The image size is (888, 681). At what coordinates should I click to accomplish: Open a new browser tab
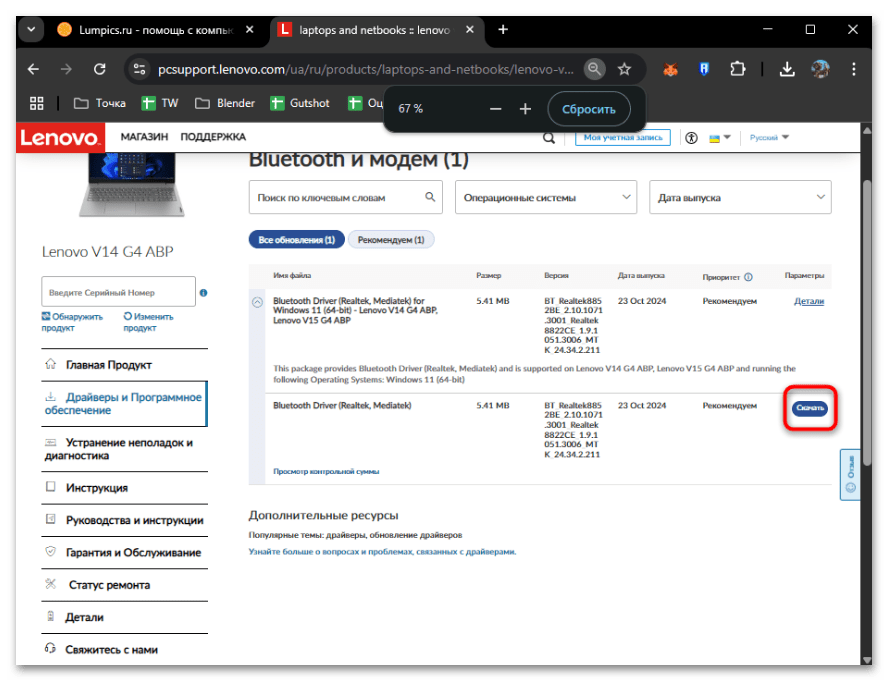click(503, 29)
